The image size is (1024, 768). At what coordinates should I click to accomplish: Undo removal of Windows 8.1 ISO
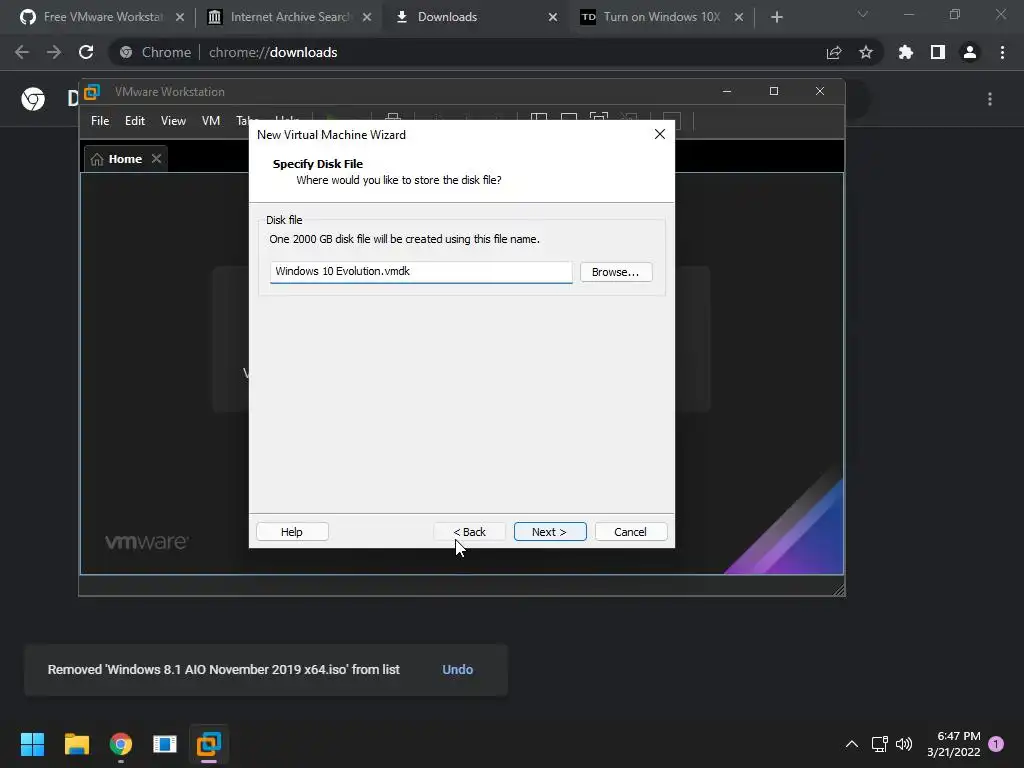[x=457, y=669]
